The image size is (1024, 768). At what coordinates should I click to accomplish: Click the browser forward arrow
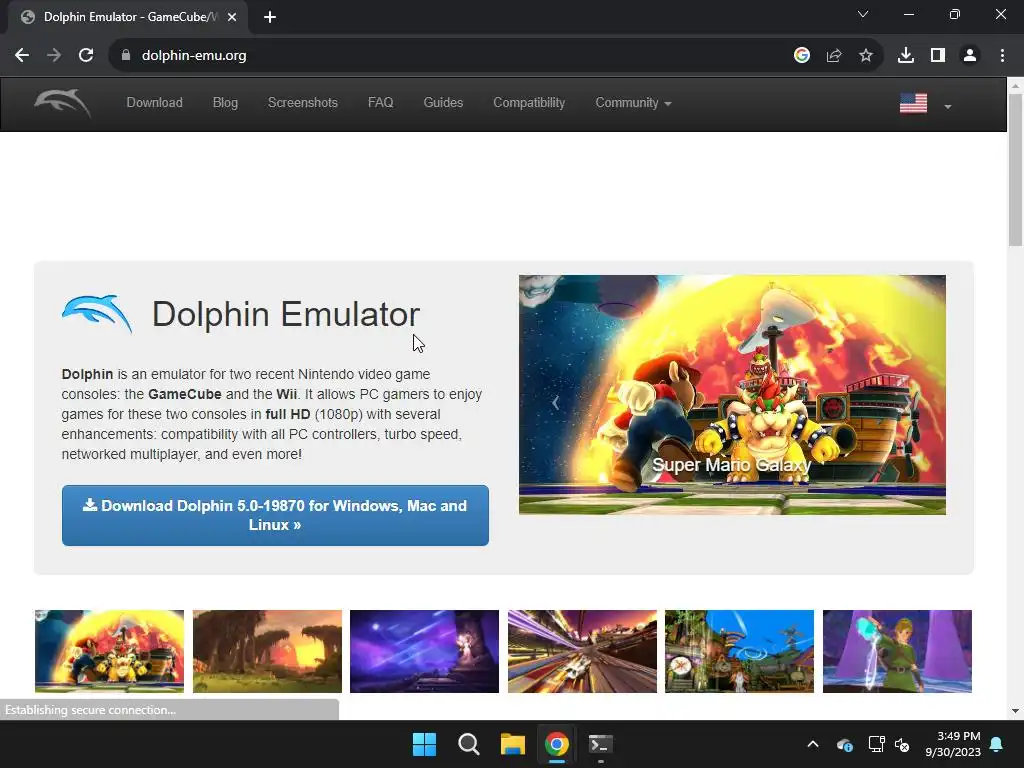coord(54,56)
